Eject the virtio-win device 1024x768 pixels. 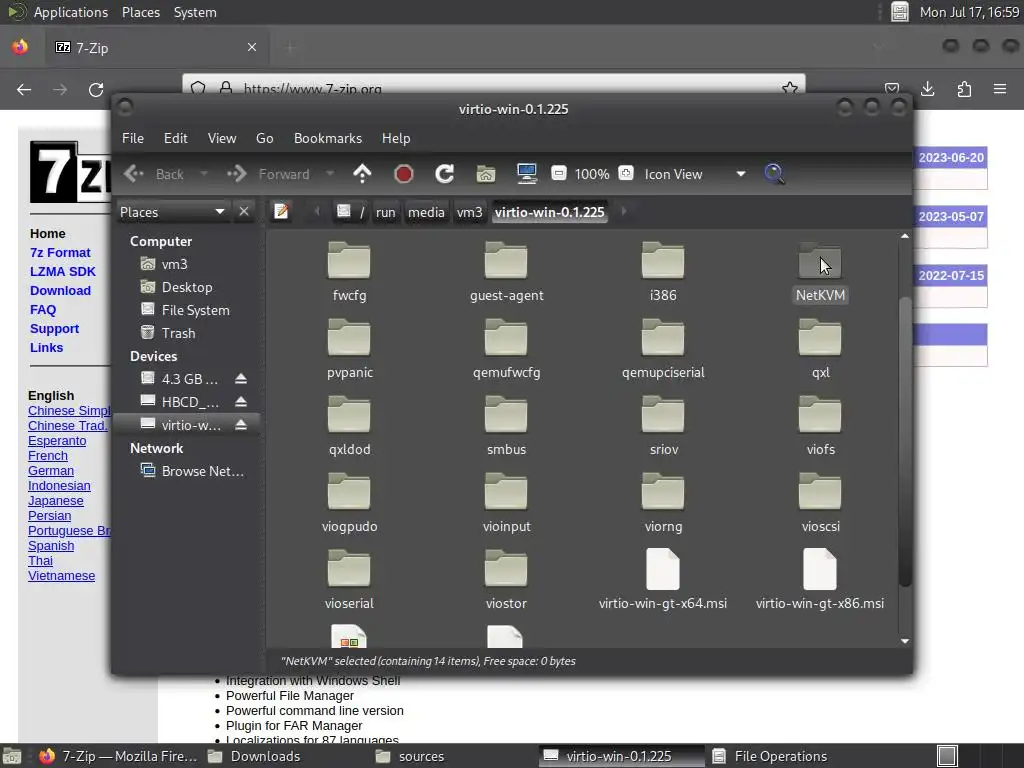pyautogui.click(x=241, y=425)
